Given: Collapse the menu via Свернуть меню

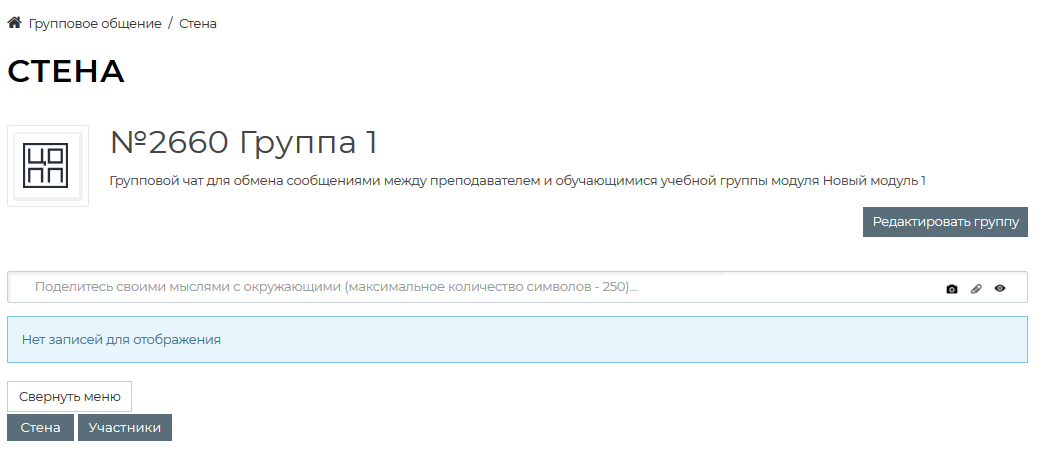Looking at the screenshot, I should 70,396.
